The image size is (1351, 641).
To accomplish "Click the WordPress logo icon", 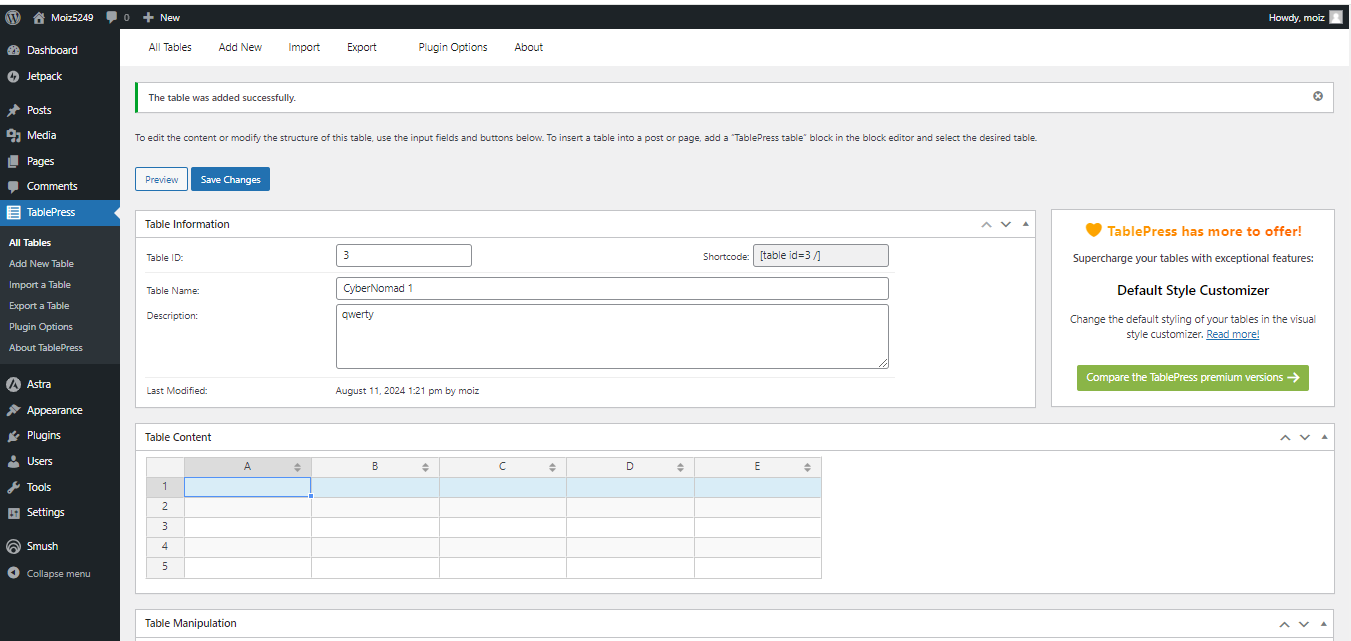I will 13,17.
